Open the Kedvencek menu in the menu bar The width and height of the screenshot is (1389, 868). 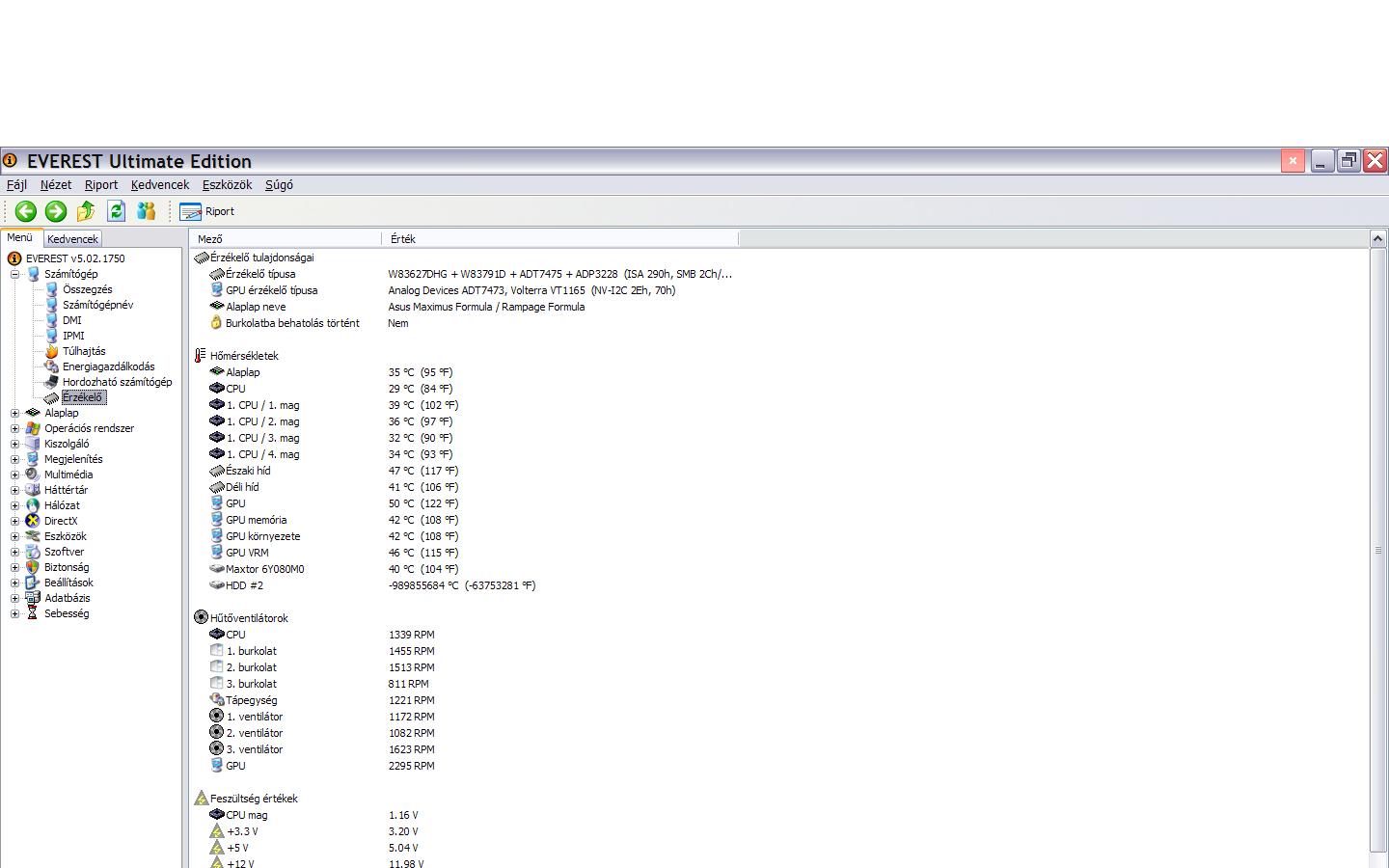point(160,185)
